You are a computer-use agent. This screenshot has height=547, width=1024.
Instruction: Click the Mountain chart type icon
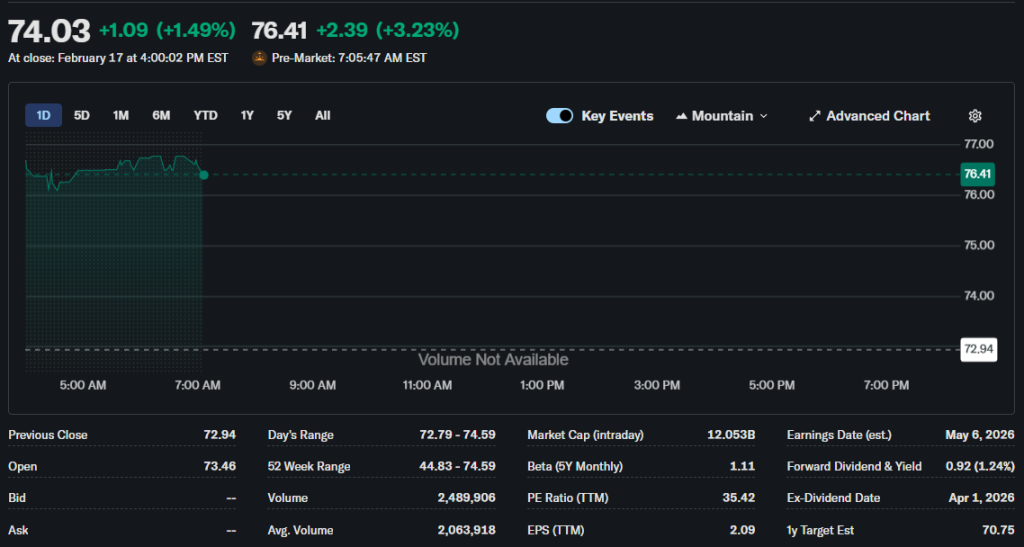682,116
